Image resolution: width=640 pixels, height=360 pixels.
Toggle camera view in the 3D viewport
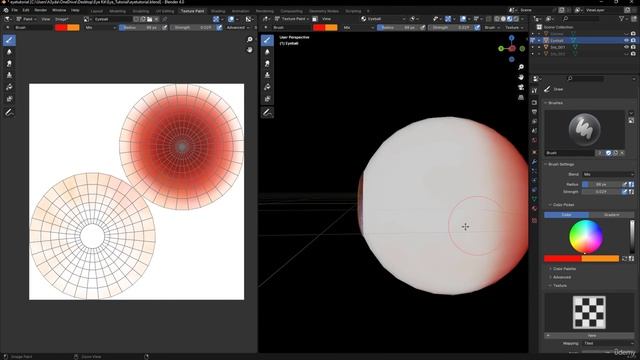tap(521, 87)
